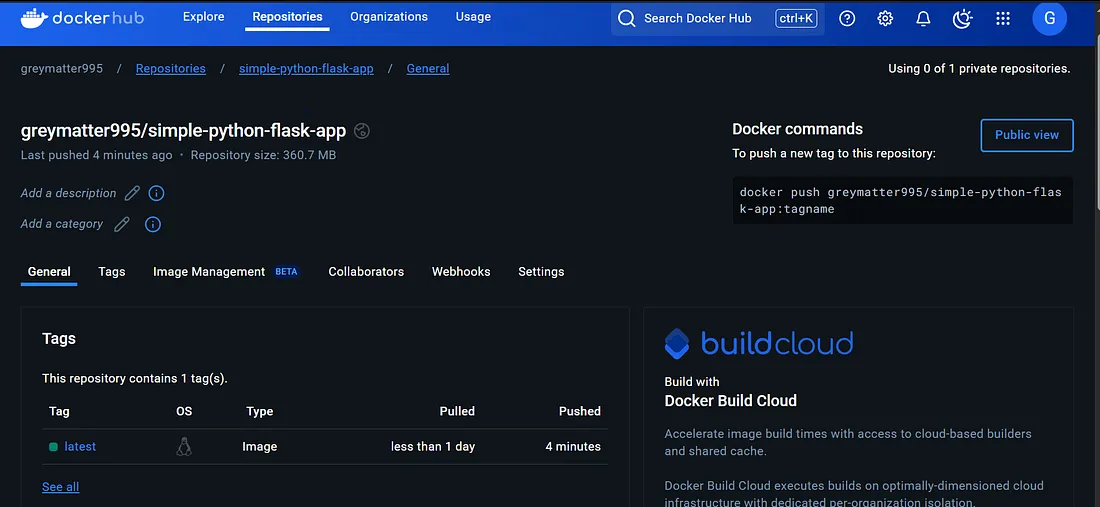Open the Organizations menu item

click(x=389, y=17)
